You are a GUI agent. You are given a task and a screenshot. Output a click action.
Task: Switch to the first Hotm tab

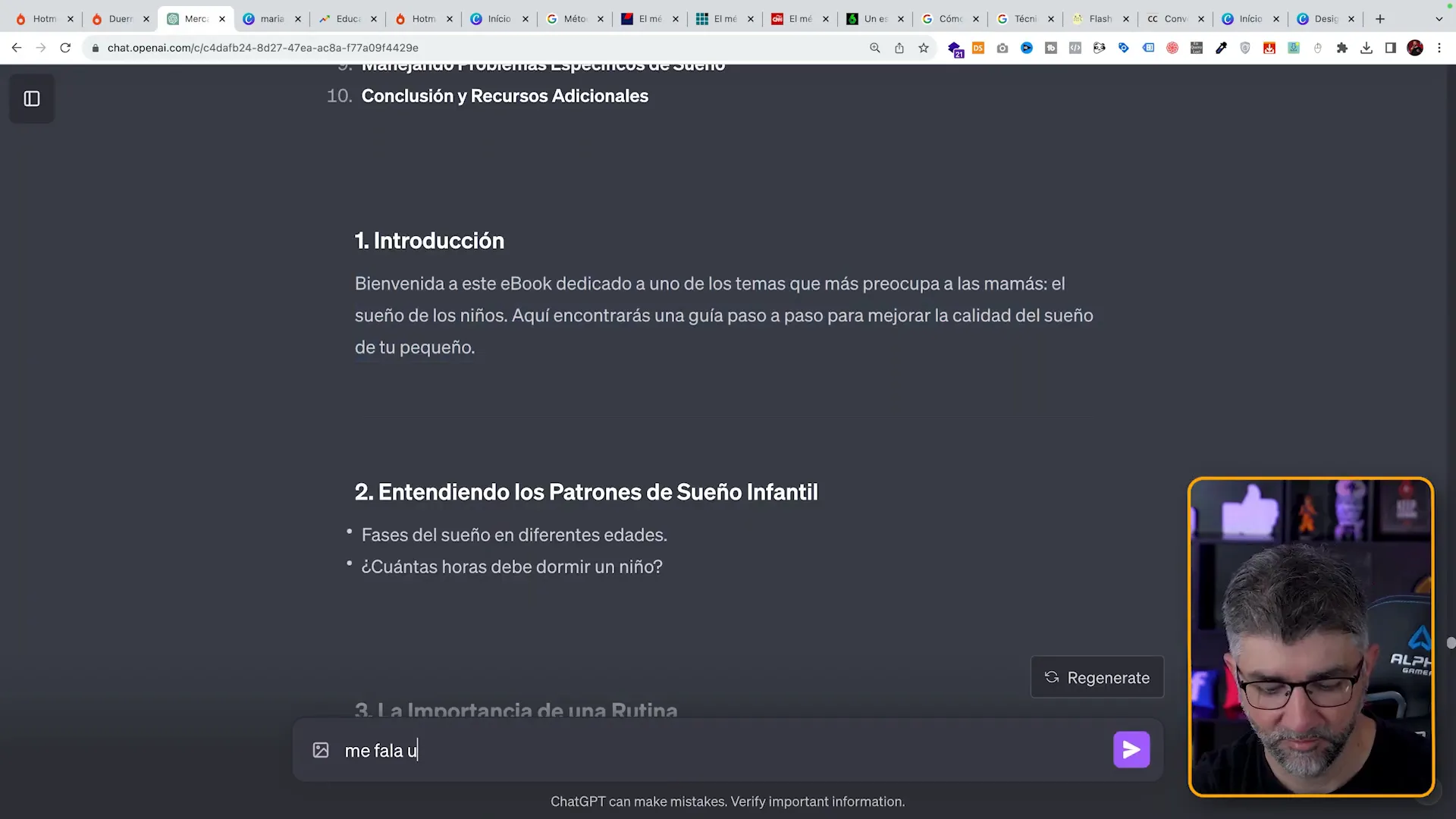tap(43, 19)
